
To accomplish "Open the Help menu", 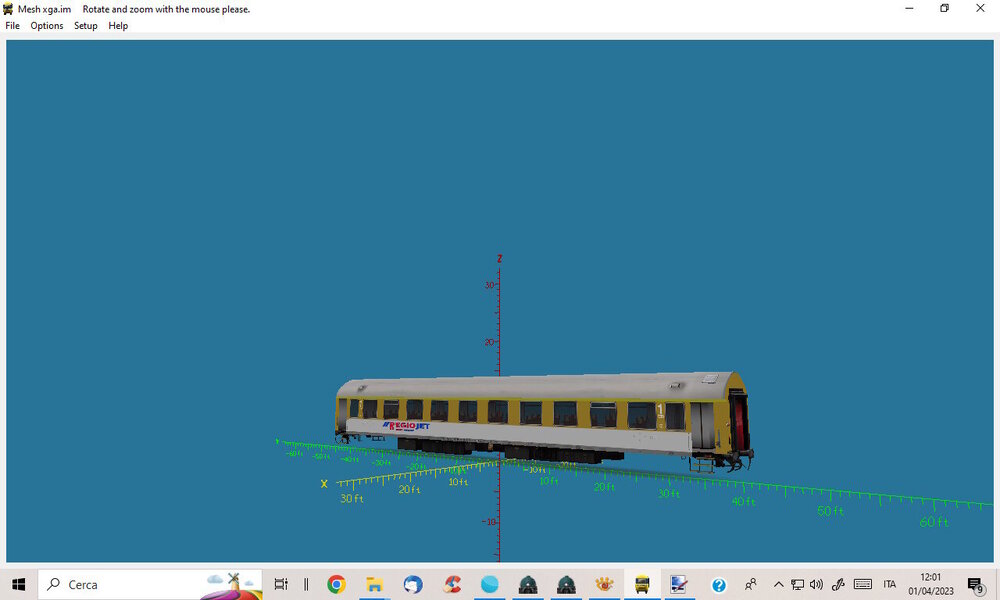I will pos(118,26).
